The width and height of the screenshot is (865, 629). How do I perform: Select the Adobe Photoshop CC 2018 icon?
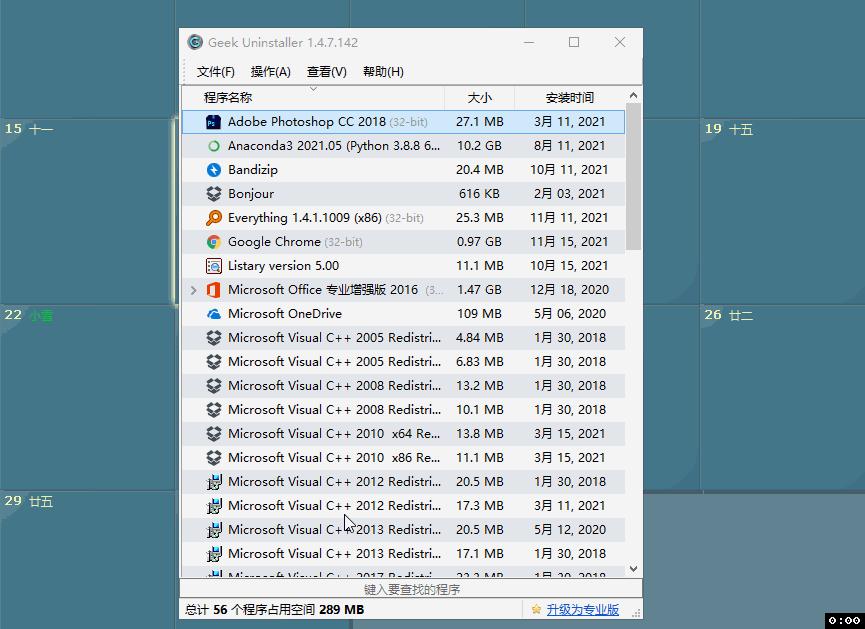[x=213, y=121]
